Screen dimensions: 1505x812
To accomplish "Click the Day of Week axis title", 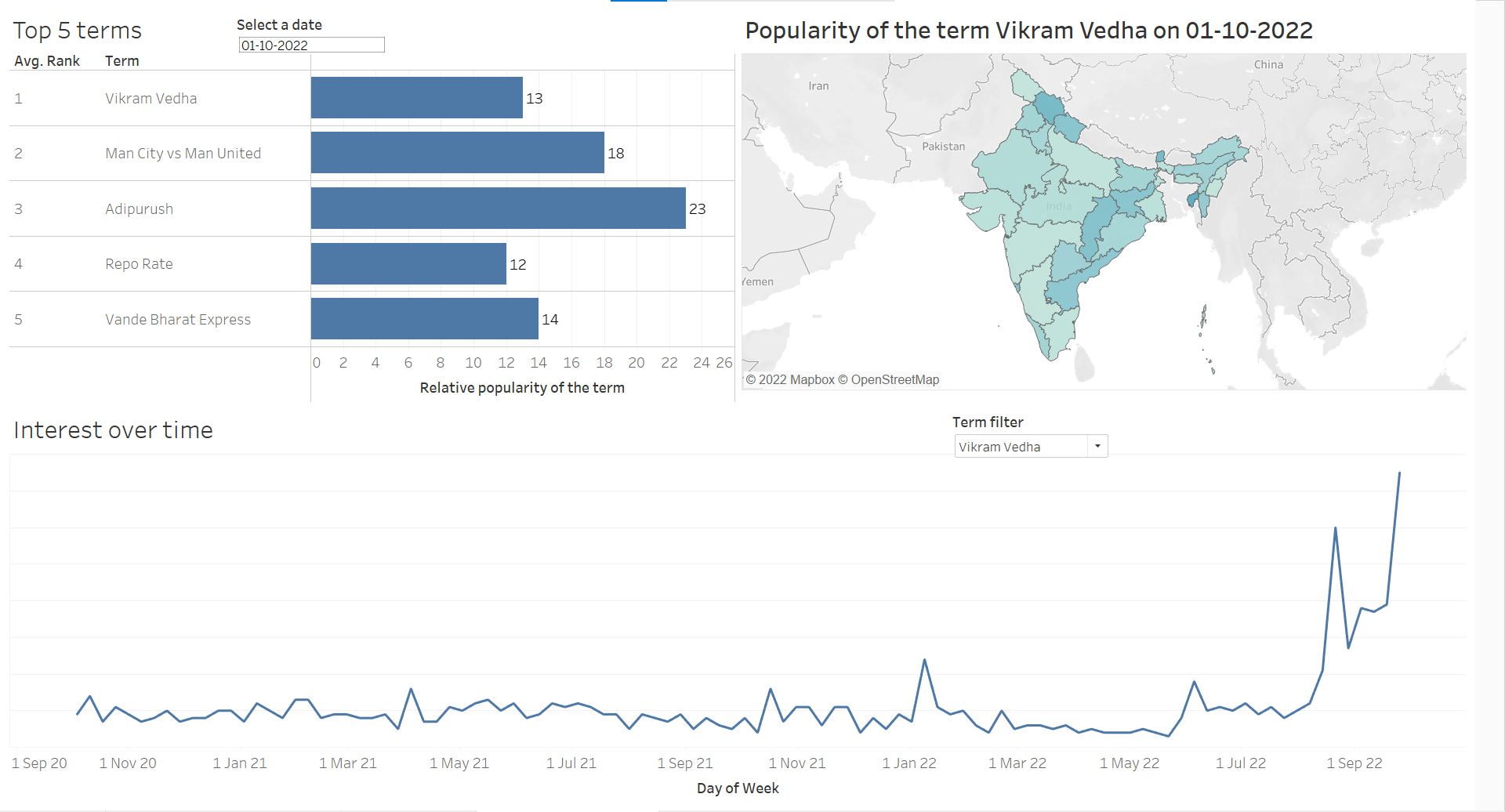I will pos(738,788).
